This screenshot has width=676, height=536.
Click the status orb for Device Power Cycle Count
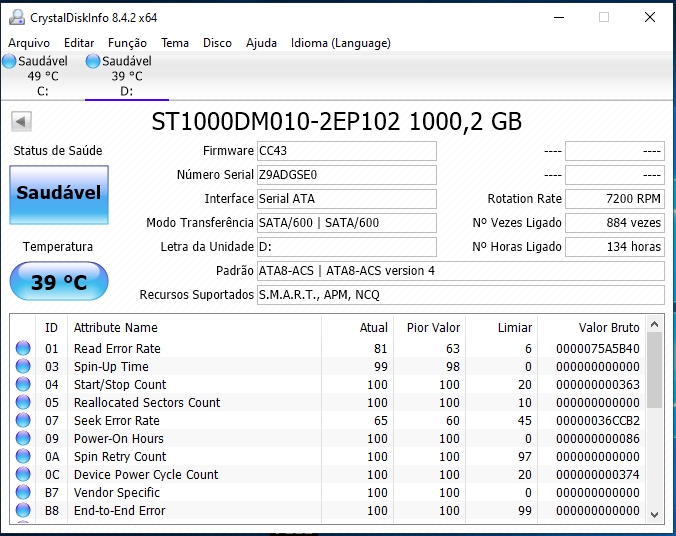(x=23, y=474)
